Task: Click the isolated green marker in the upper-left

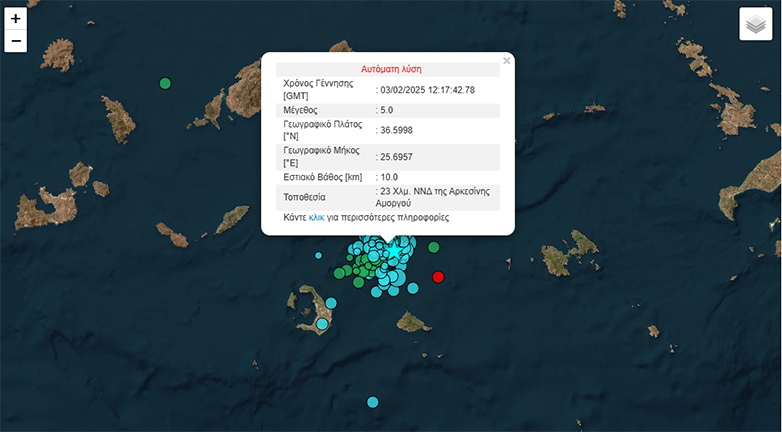Action: click(166, 83)
